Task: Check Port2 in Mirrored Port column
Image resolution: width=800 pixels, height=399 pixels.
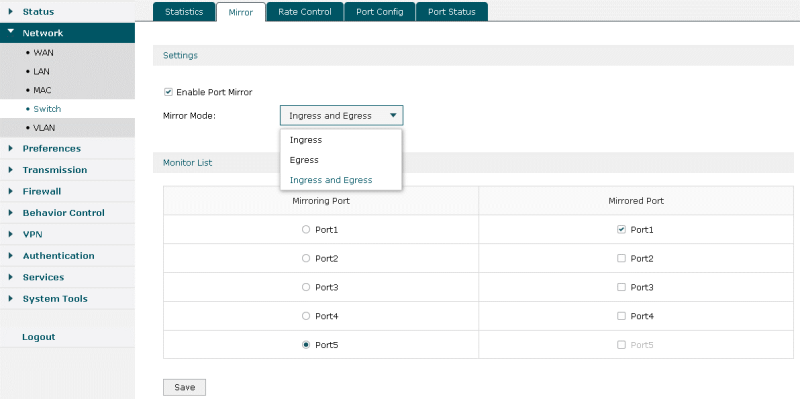Action: pos(621,258)
